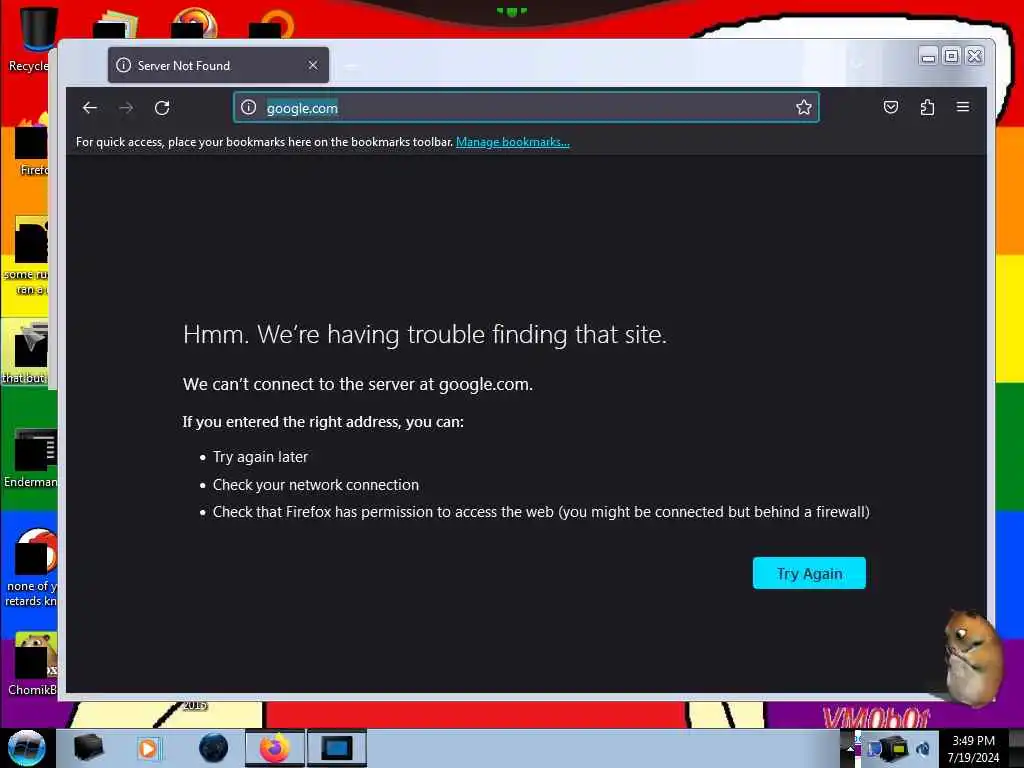
Task: Maximize the Firefox window
Action: 952,57
